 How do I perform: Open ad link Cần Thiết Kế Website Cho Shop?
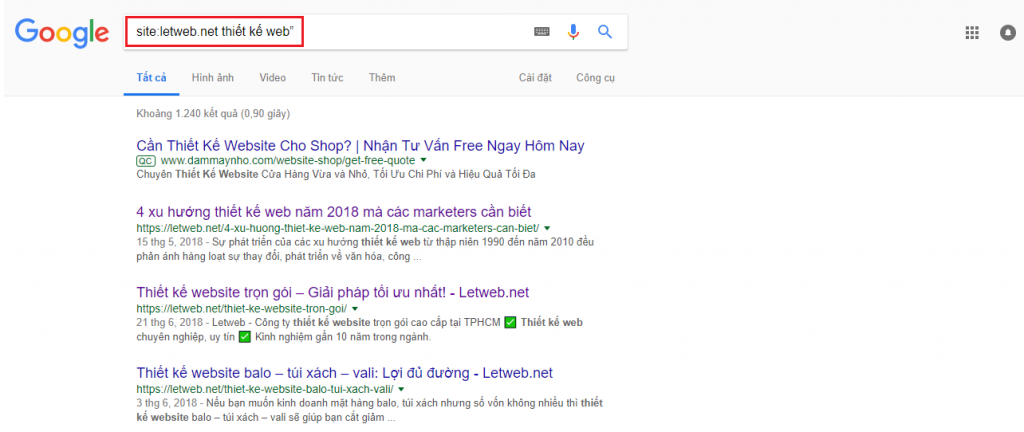click(360, 146)
